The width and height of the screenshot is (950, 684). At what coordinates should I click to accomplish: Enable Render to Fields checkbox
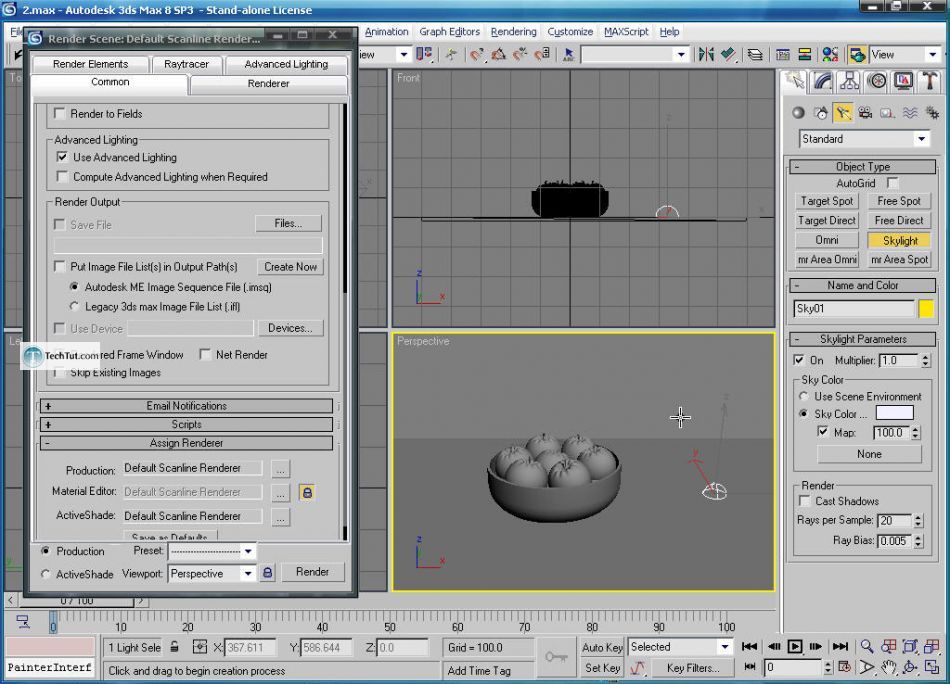(59, 113)
